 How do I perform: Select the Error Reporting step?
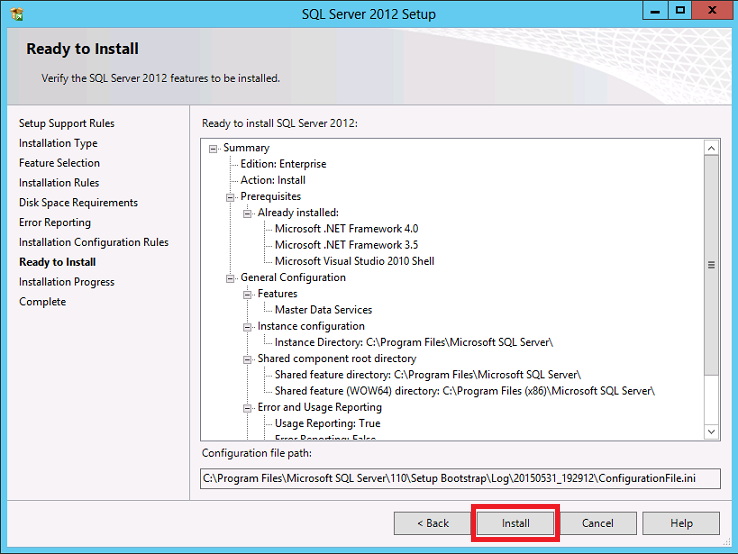pos(55,222)
